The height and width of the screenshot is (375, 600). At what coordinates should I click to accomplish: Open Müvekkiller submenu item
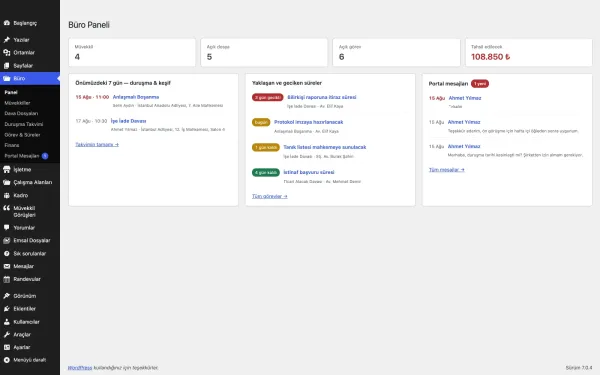coord(17,103)
